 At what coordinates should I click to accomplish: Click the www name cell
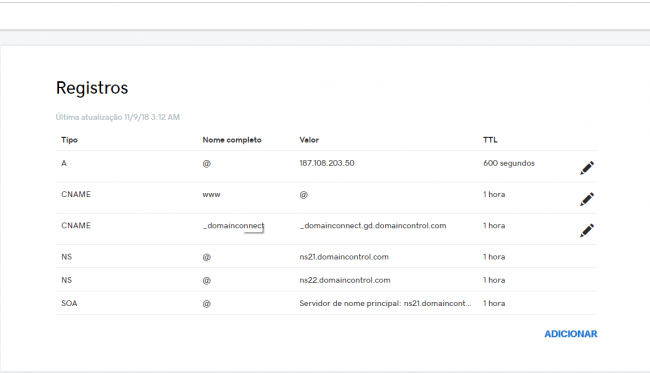[x=211, y=195]
